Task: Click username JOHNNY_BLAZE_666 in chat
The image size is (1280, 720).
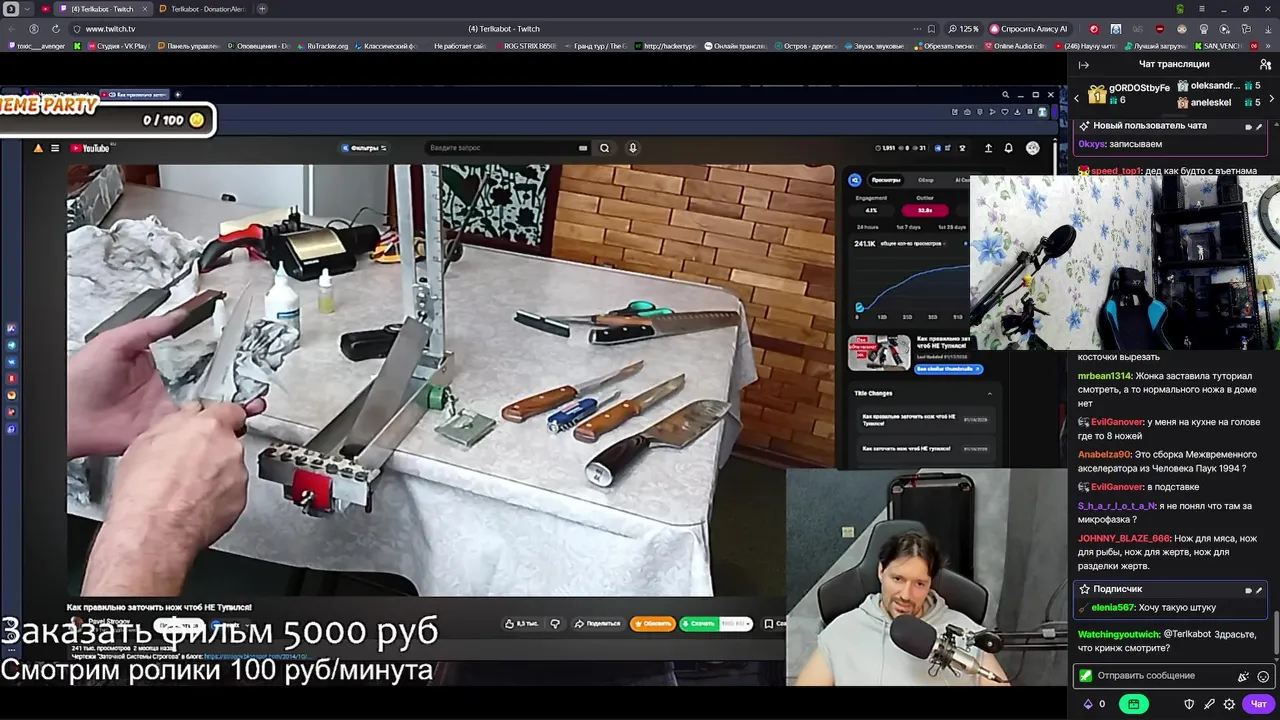Action: point(1123,538)
